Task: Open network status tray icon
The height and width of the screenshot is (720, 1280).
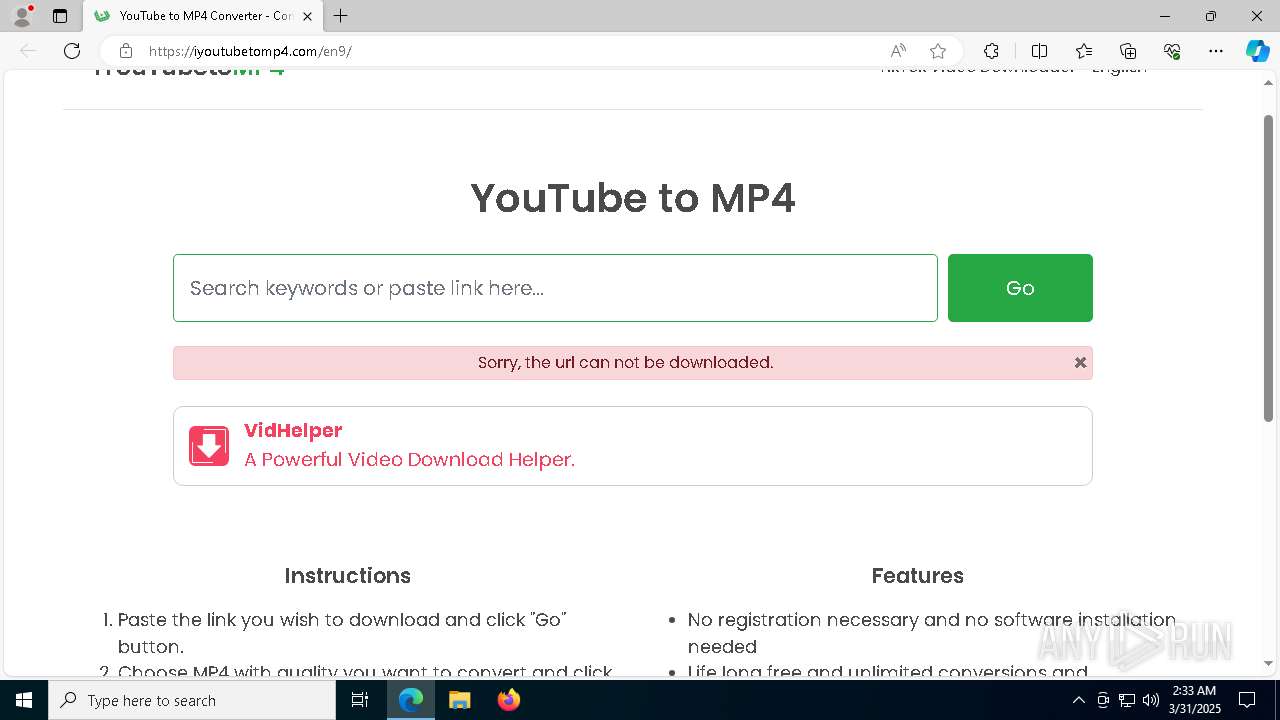Action: coord(1127,700)
